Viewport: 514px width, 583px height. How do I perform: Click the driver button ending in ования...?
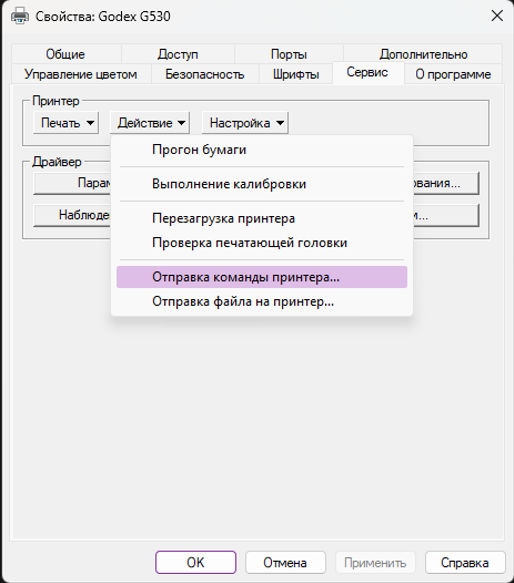(446, 183)
